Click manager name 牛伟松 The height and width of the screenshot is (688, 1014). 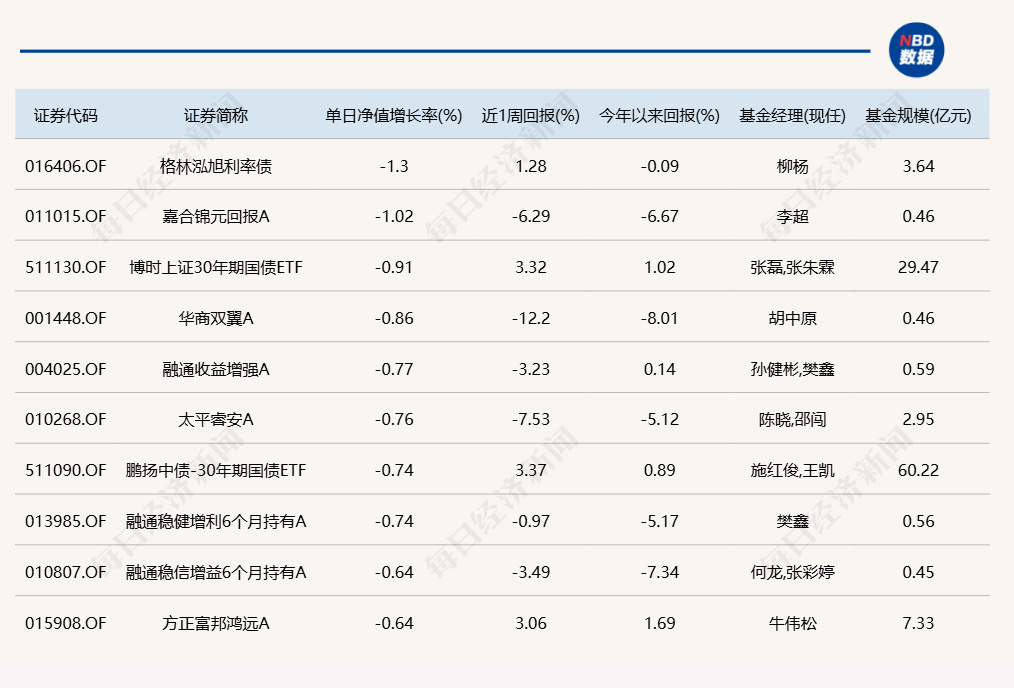click(792, 623)
